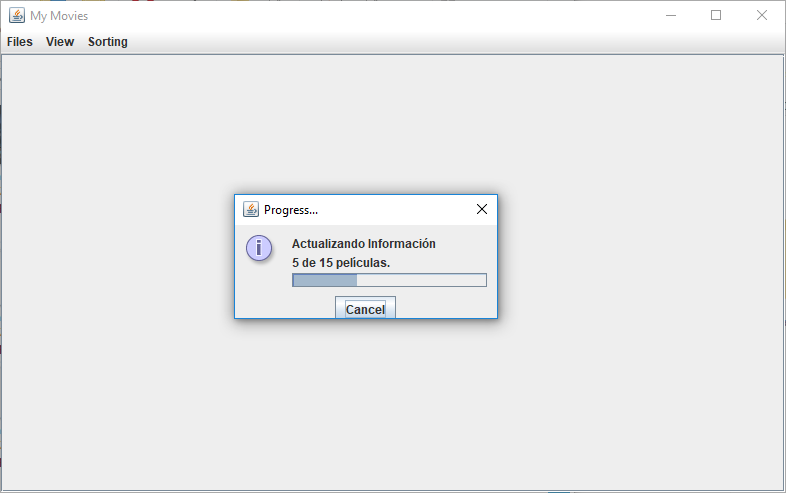Click the empty movie list area

point(392,401)
